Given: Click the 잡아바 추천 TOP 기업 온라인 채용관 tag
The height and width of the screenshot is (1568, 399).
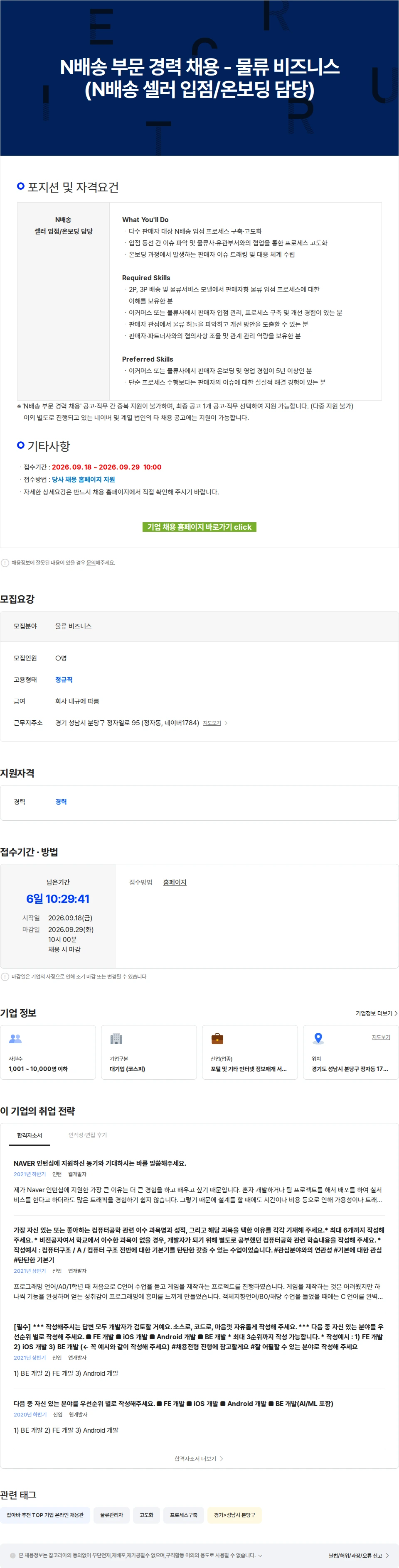Looking at the screenshot, I should click(45, 1515).
